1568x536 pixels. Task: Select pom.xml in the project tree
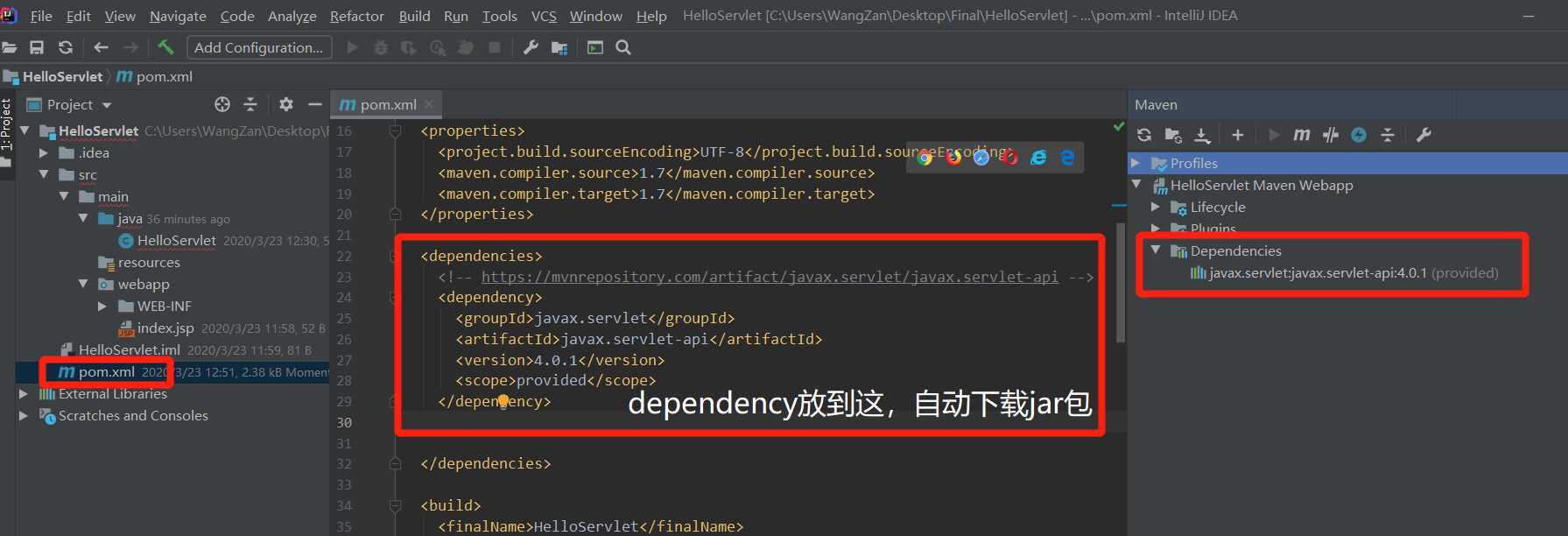tap(106, 372)
